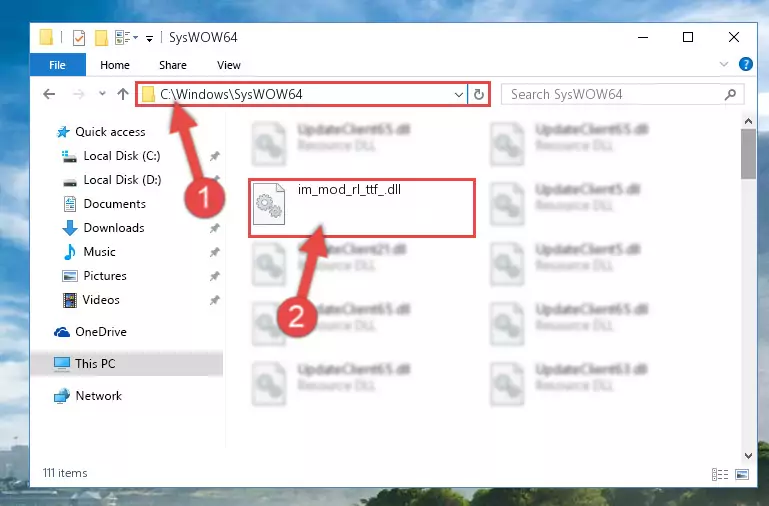This screenshot has height=506, width=769.
Task: Click the folder icon in title bar
Action: [x=46, y=37]
